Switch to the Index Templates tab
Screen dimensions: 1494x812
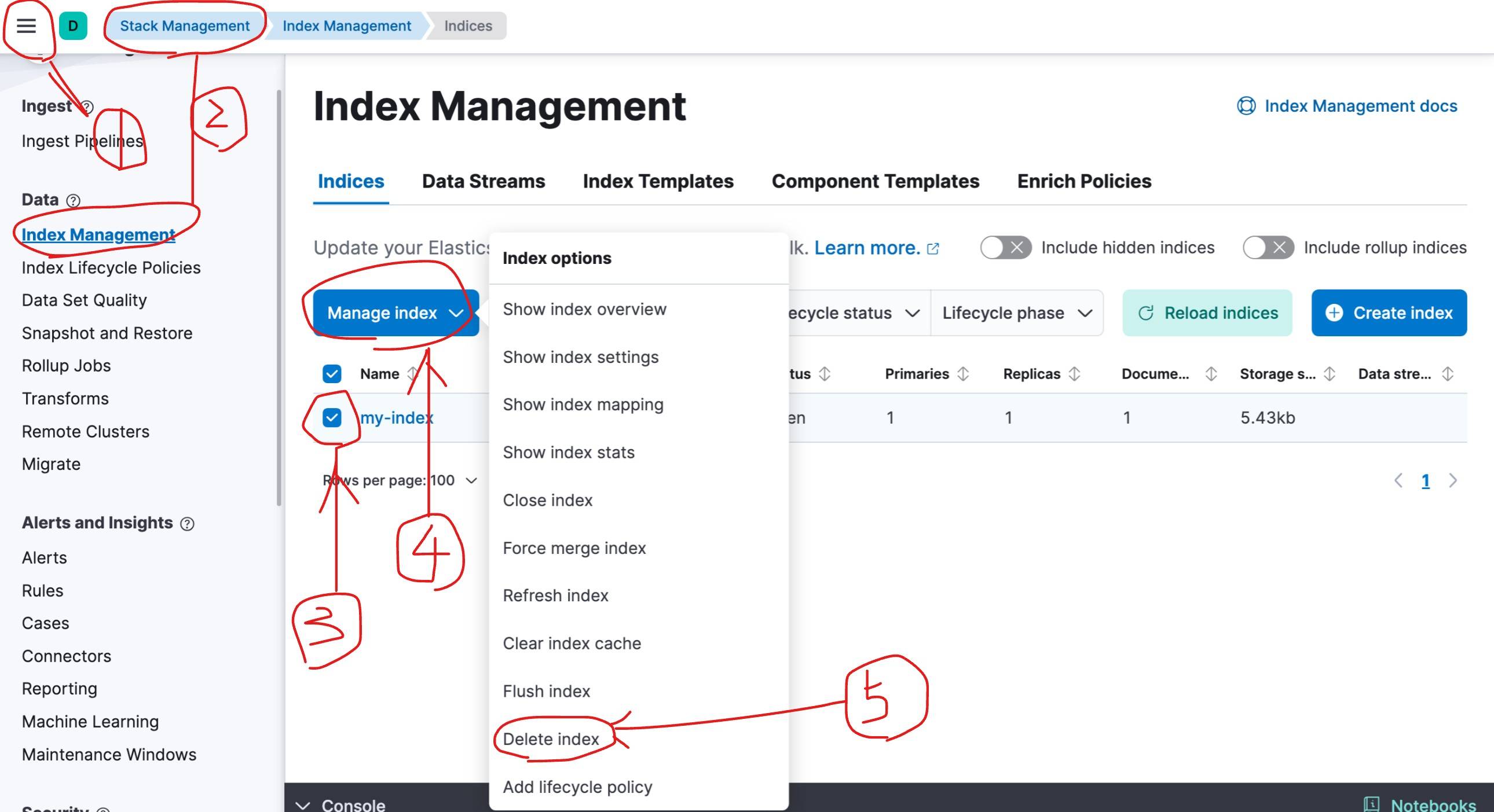[x=658, y=181]
